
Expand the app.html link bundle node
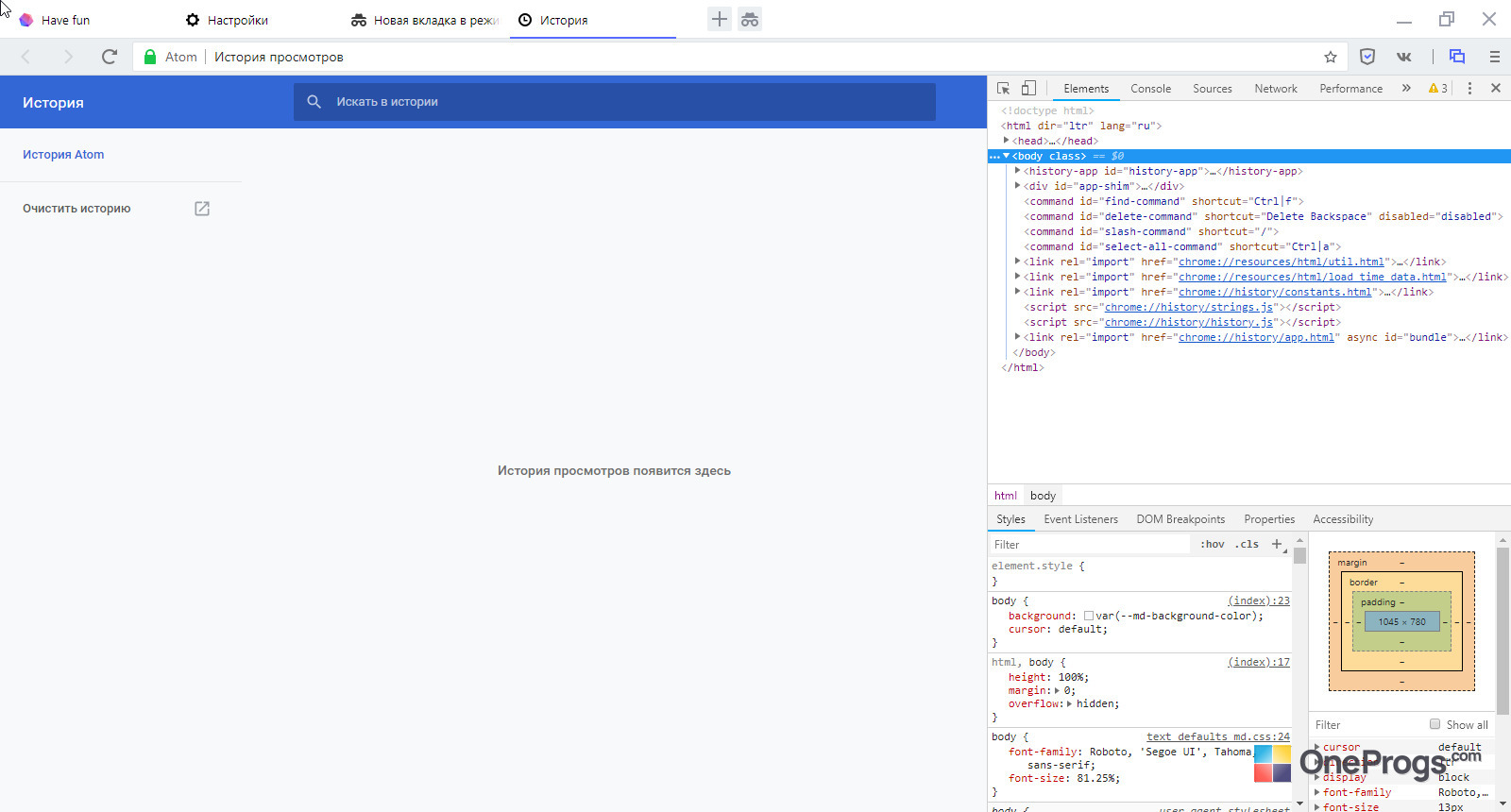[1018, 337]
